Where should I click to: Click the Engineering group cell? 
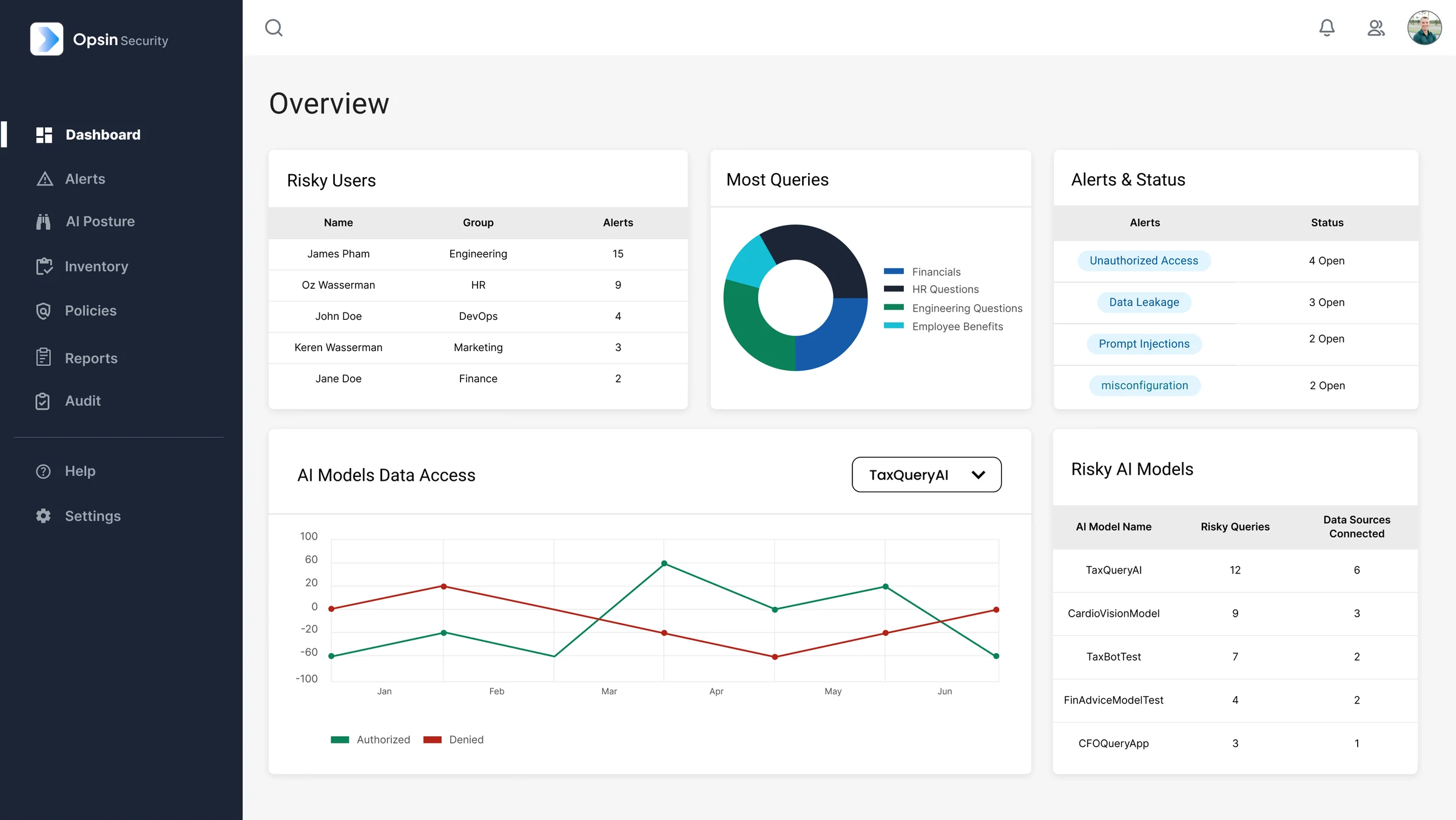coord(478,254)
